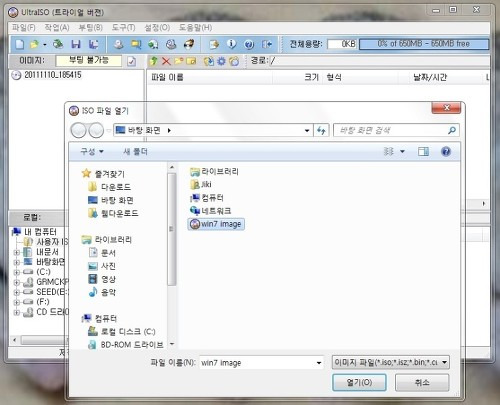The height and width of the screenshot is (405, 500).
Task: Click the Mount to virtual drive icon
Action: (171, 44)
